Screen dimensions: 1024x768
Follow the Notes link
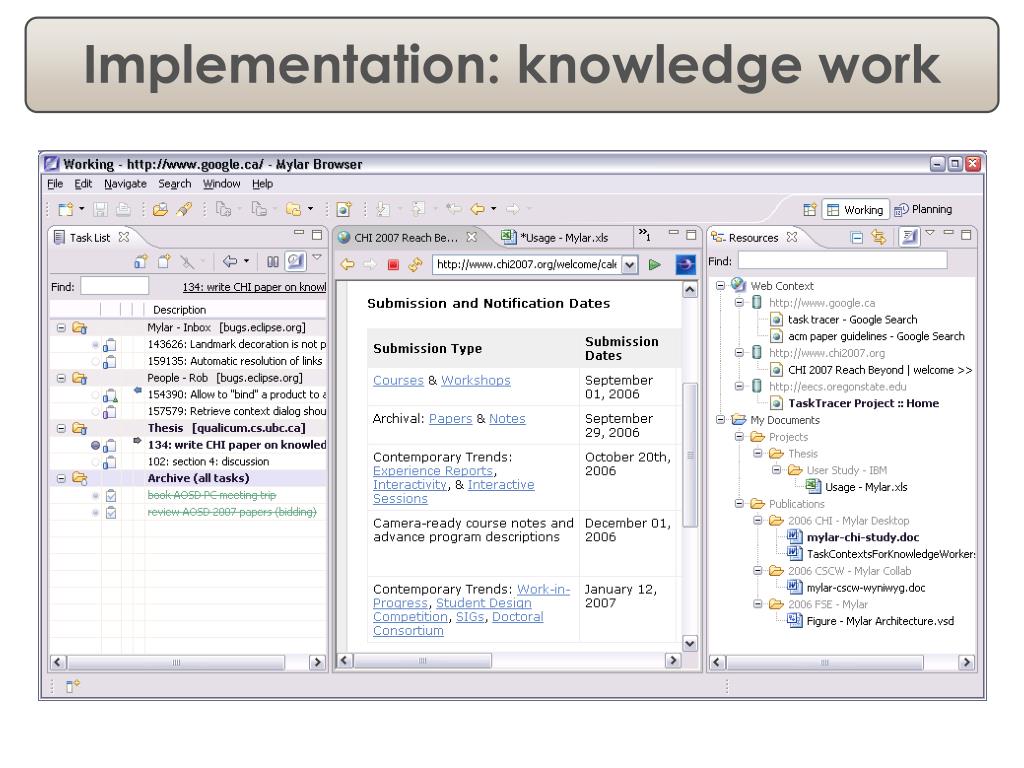[507, 419]
